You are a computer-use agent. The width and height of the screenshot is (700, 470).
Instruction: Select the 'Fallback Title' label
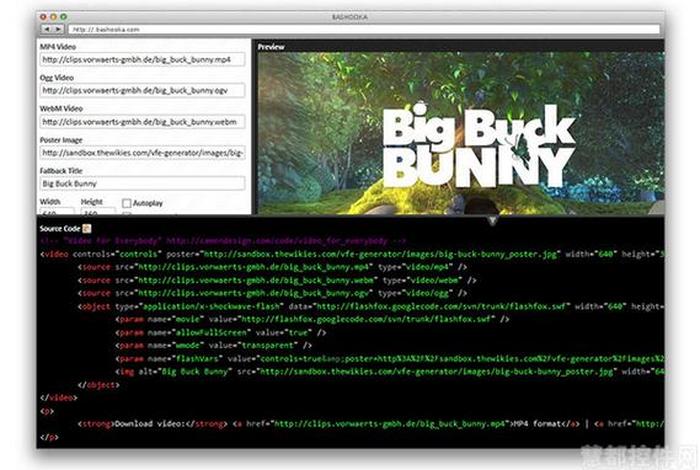coord(61,171)
